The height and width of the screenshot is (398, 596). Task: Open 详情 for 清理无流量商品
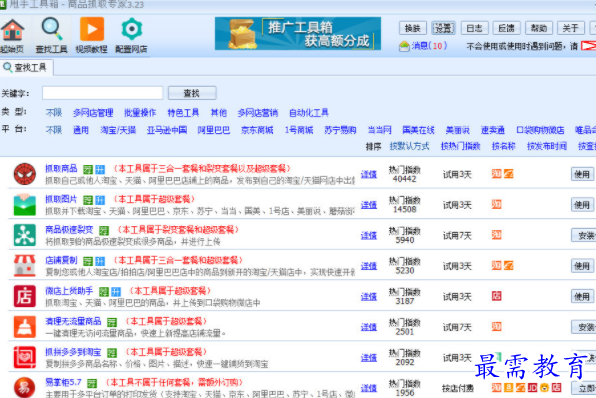369,327
